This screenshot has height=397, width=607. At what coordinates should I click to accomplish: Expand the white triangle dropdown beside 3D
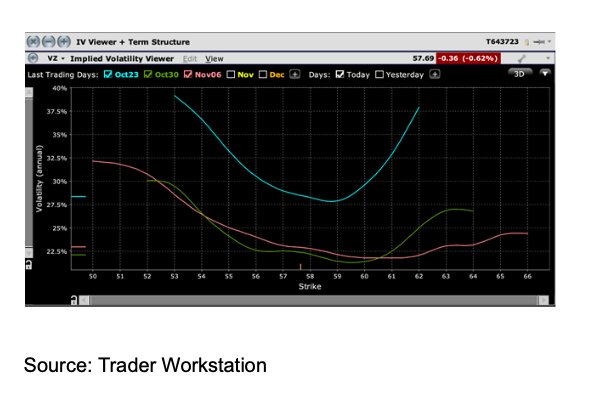coord(545,73)
